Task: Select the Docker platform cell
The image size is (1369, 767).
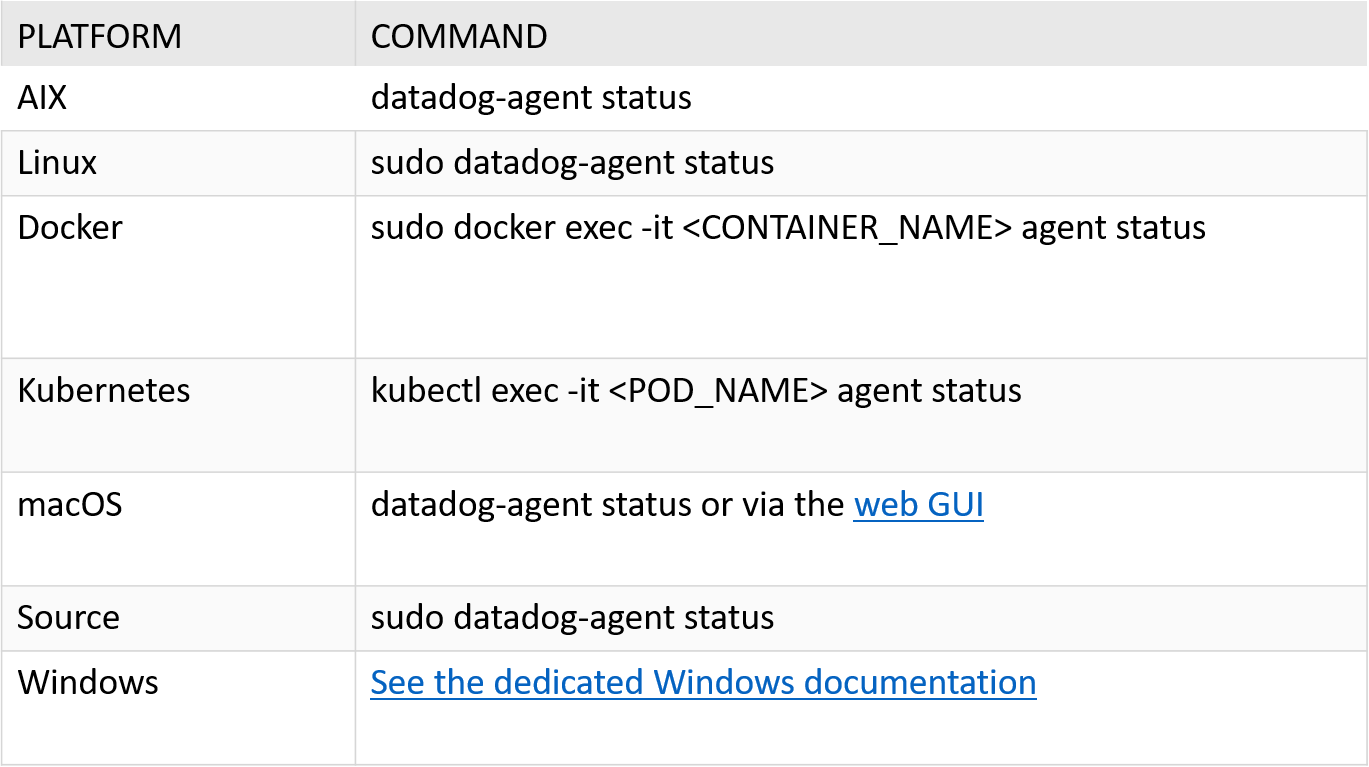Action: click(70, 228)
